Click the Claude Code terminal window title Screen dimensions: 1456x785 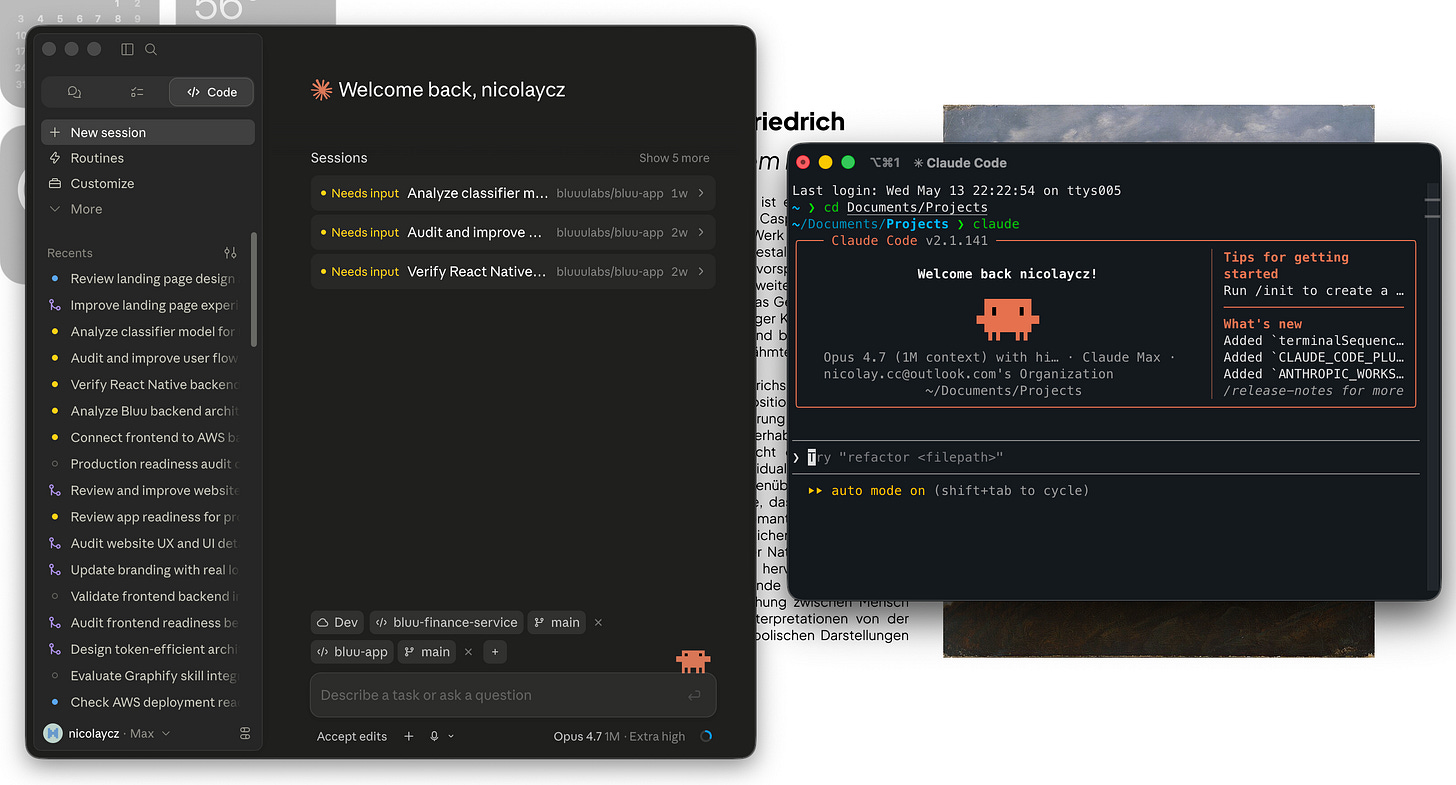point(959,162)
